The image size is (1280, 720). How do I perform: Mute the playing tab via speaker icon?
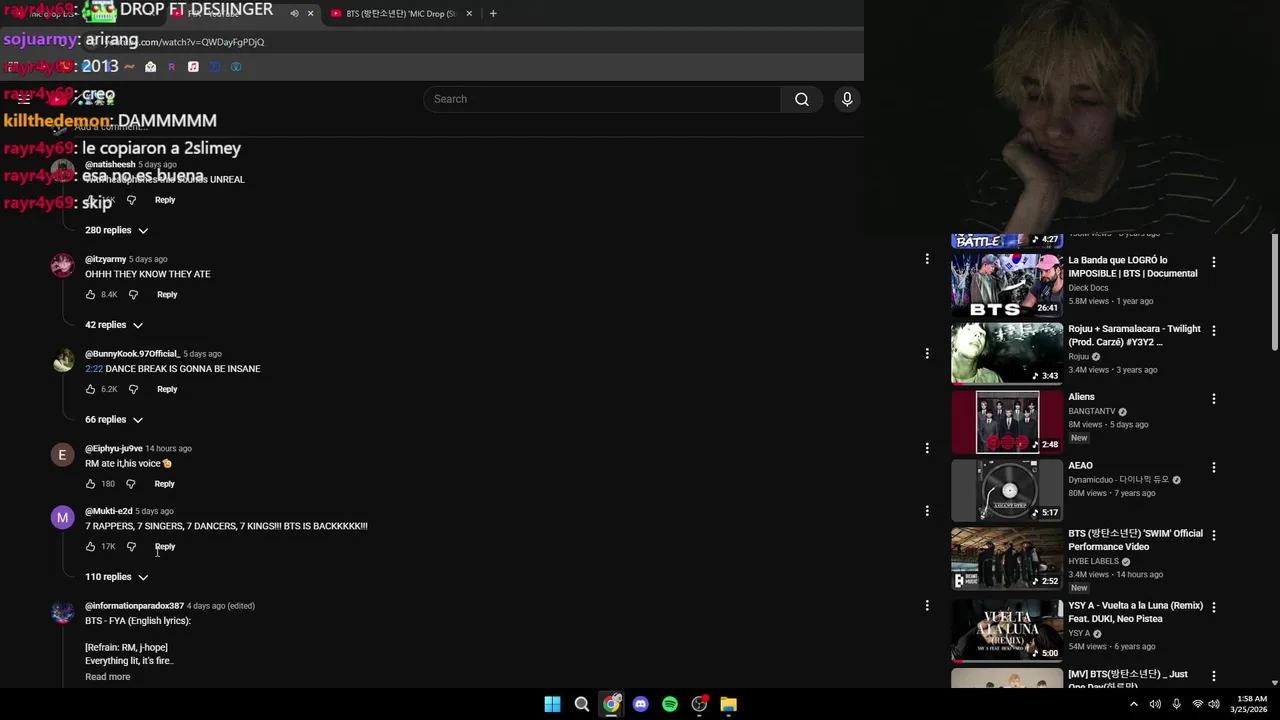coord(294,14)
